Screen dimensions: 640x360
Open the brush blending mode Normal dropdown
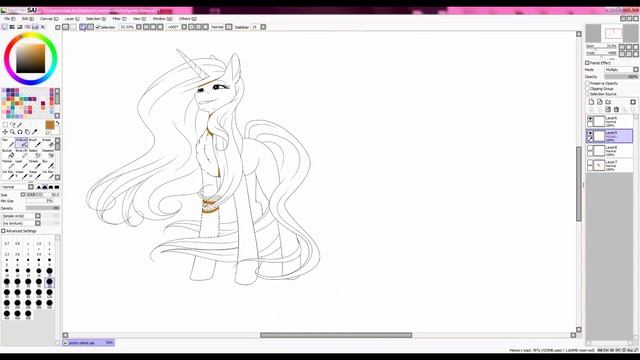click(x=18, y=187)
